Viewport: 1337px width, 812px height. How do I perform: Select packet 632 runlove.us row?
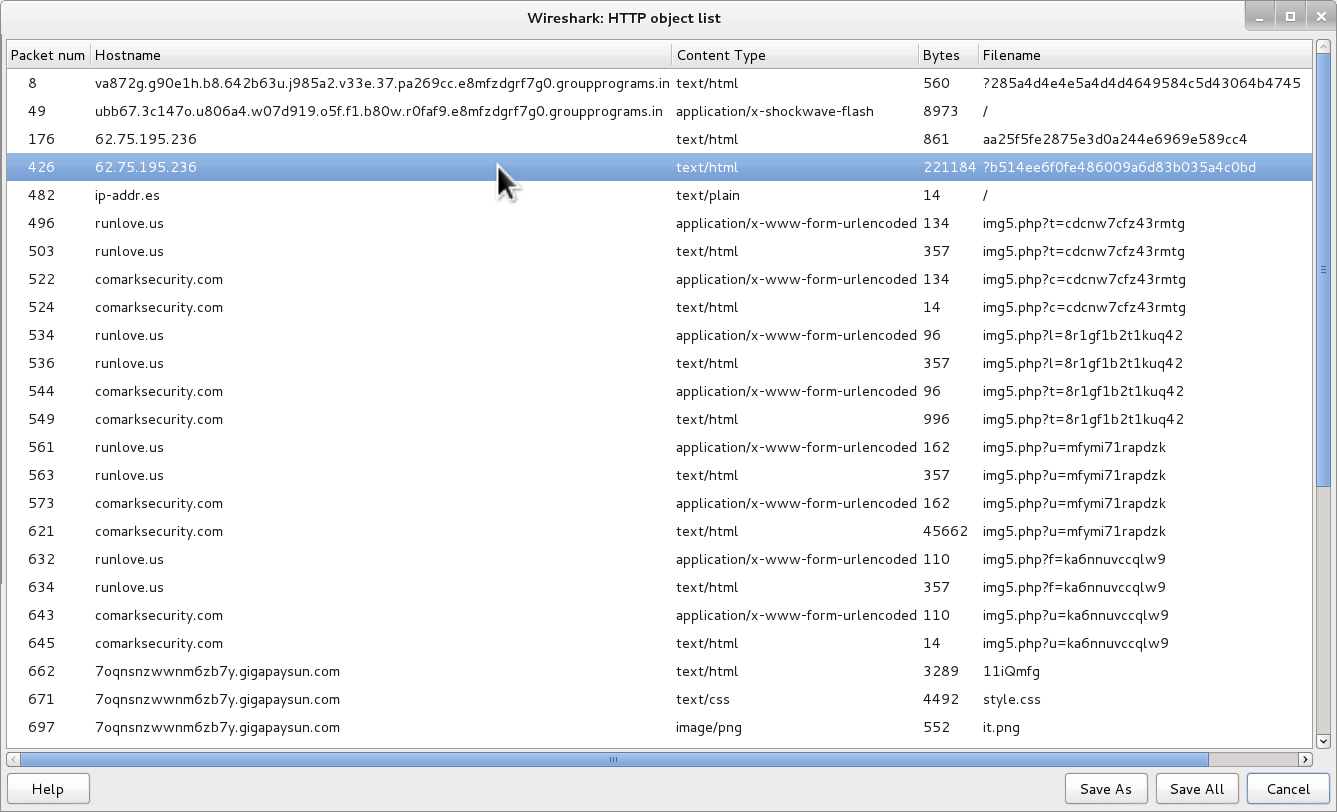pyautogui.click(x=659, y=559)
